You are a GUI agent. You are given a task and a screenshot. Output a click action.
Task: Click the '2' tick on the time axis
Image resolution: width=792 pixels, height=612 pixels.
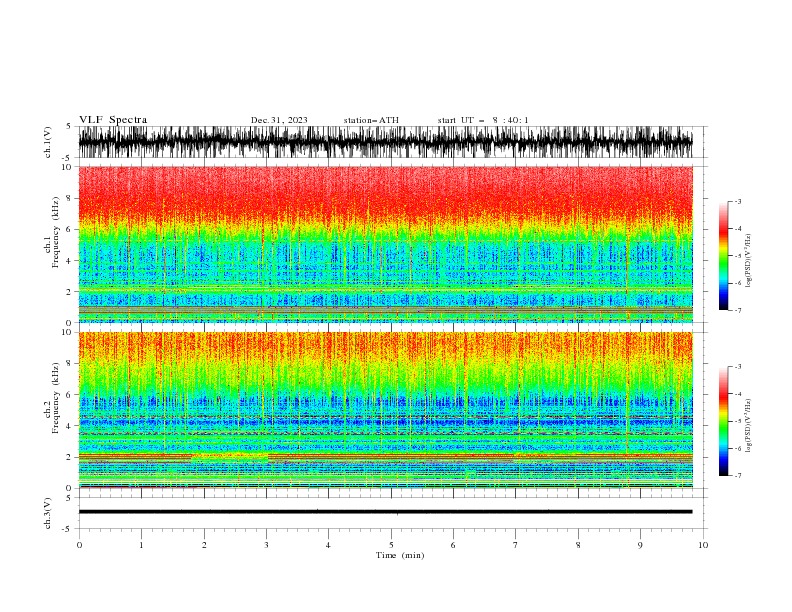click(x=204, y=545)
